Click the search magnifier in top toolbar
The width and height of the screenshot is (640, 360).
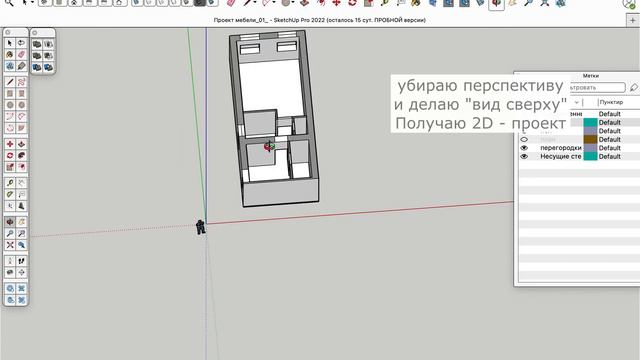pos(9,3)
